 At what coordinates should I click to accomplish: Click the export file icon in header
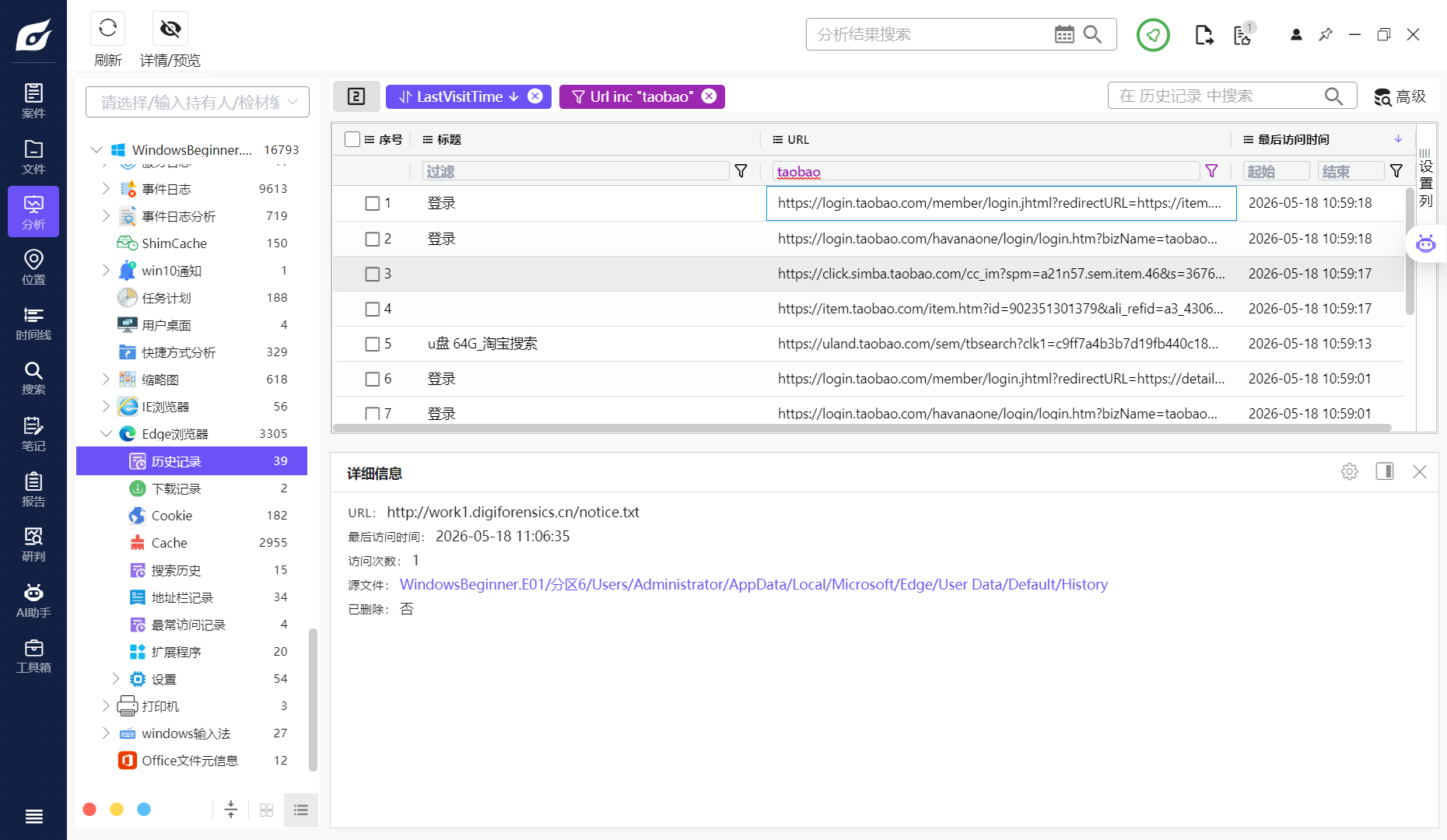point(1203,34)
